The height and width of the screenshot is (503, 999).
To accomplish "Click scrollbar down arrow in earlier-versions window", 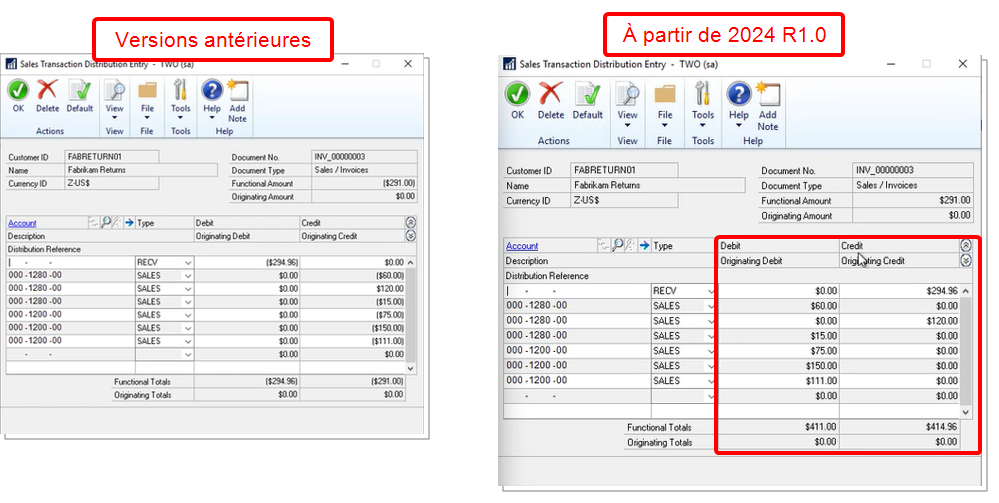I will coord(410,368).
